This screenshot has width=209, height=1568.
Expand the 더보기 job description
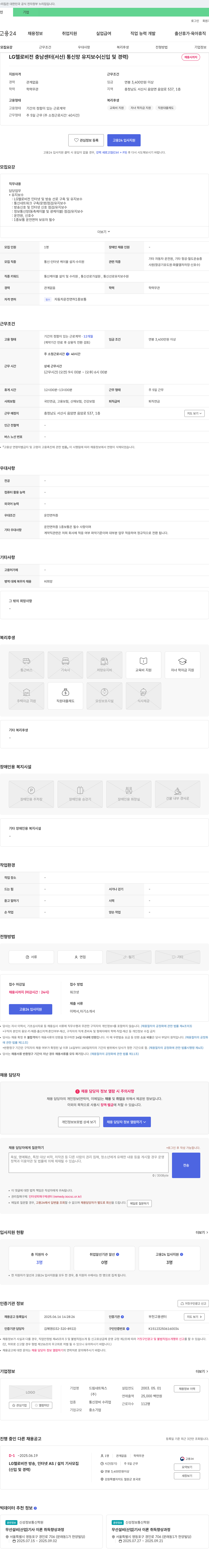click(104, 231)
